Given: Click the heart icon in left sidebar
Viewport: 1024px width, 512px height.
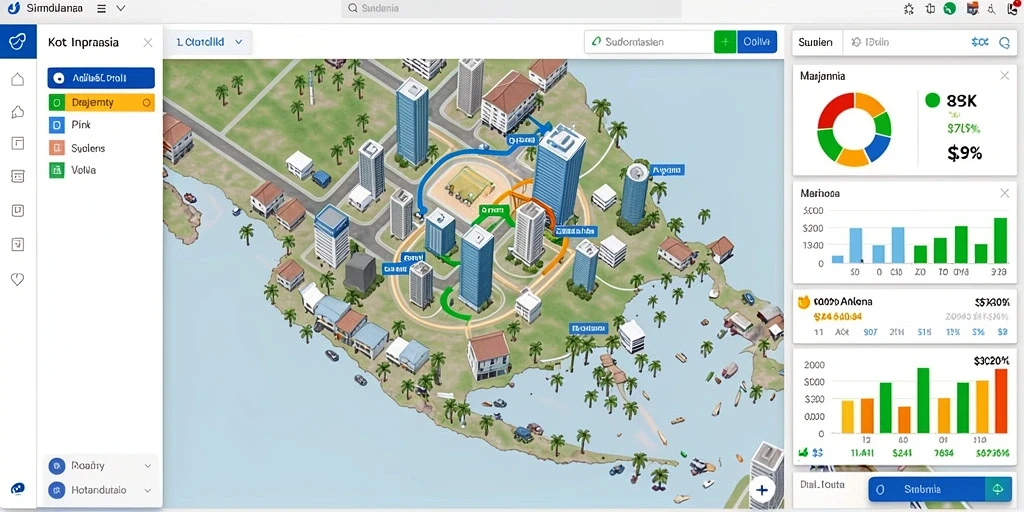Looking at the screenshot, I should pyautogui.click(x=18, y=279).
